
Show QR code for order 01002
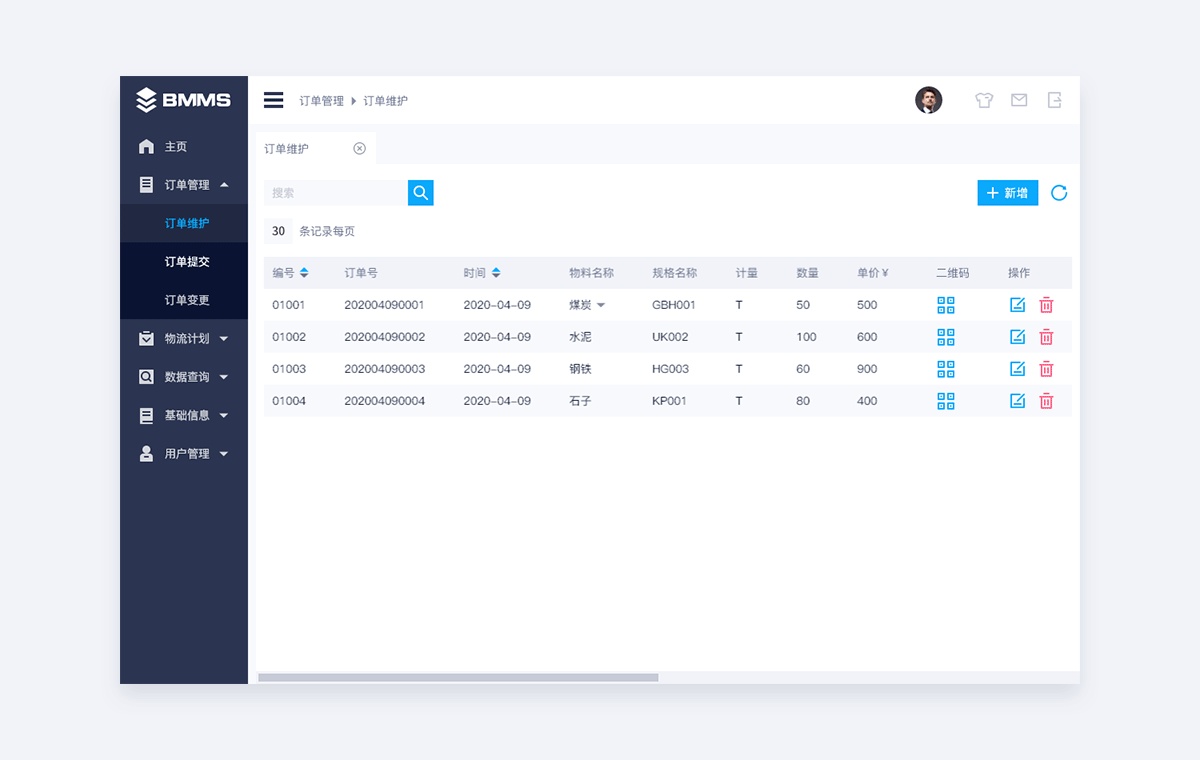click(946, 337)
